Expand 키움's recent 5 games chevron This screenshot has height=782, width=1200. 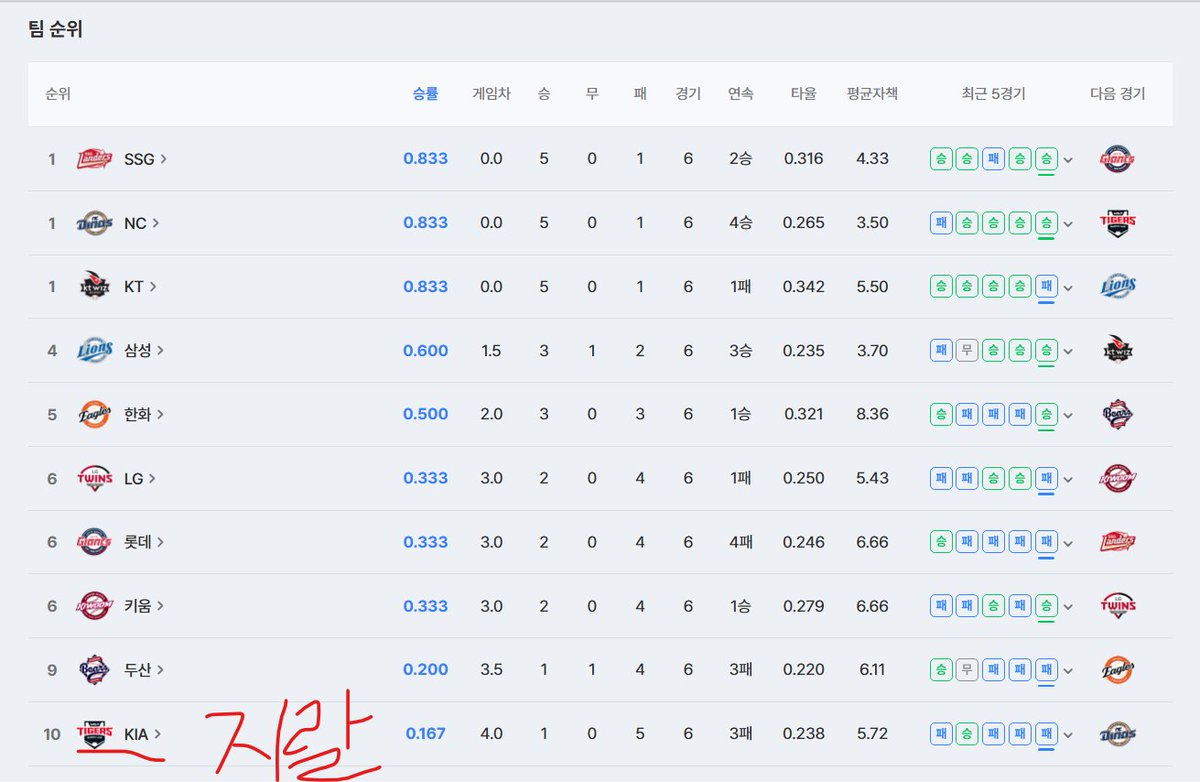pyautogui.click(x=1068, y=607)
